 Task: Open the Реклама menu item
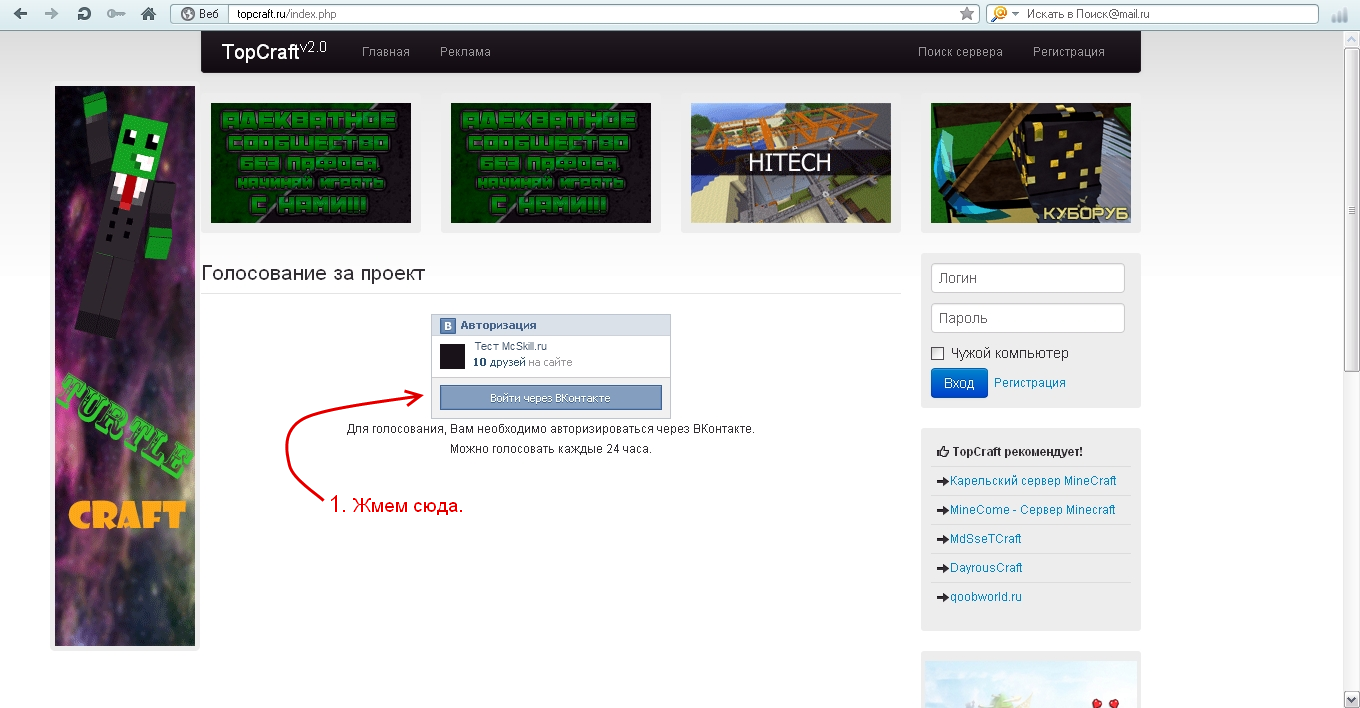click(x=465, y=52)
